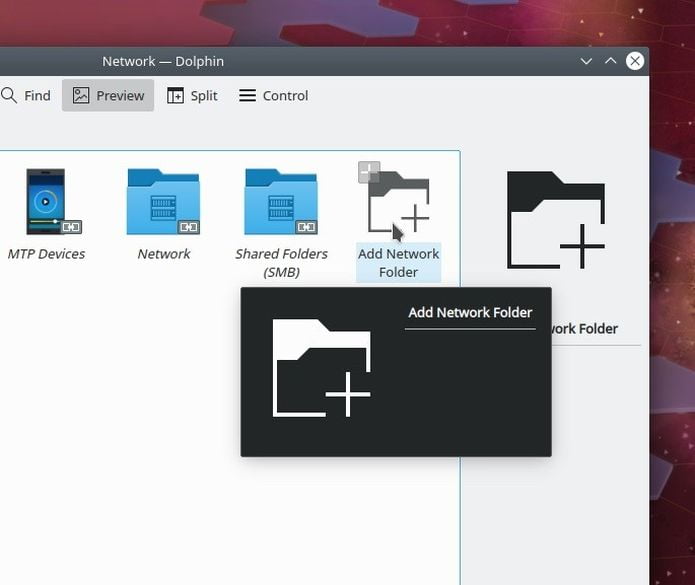Open Shared Folders (SMB) folder icon
The height and width of the screenshot is (585, 695).
click(x=281, y=202)
